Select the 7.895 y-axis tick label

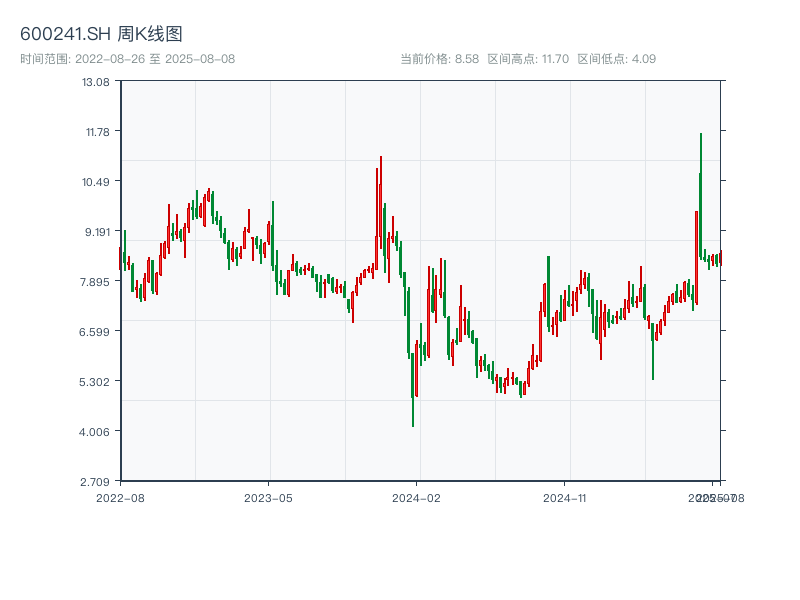pos(96,281)
